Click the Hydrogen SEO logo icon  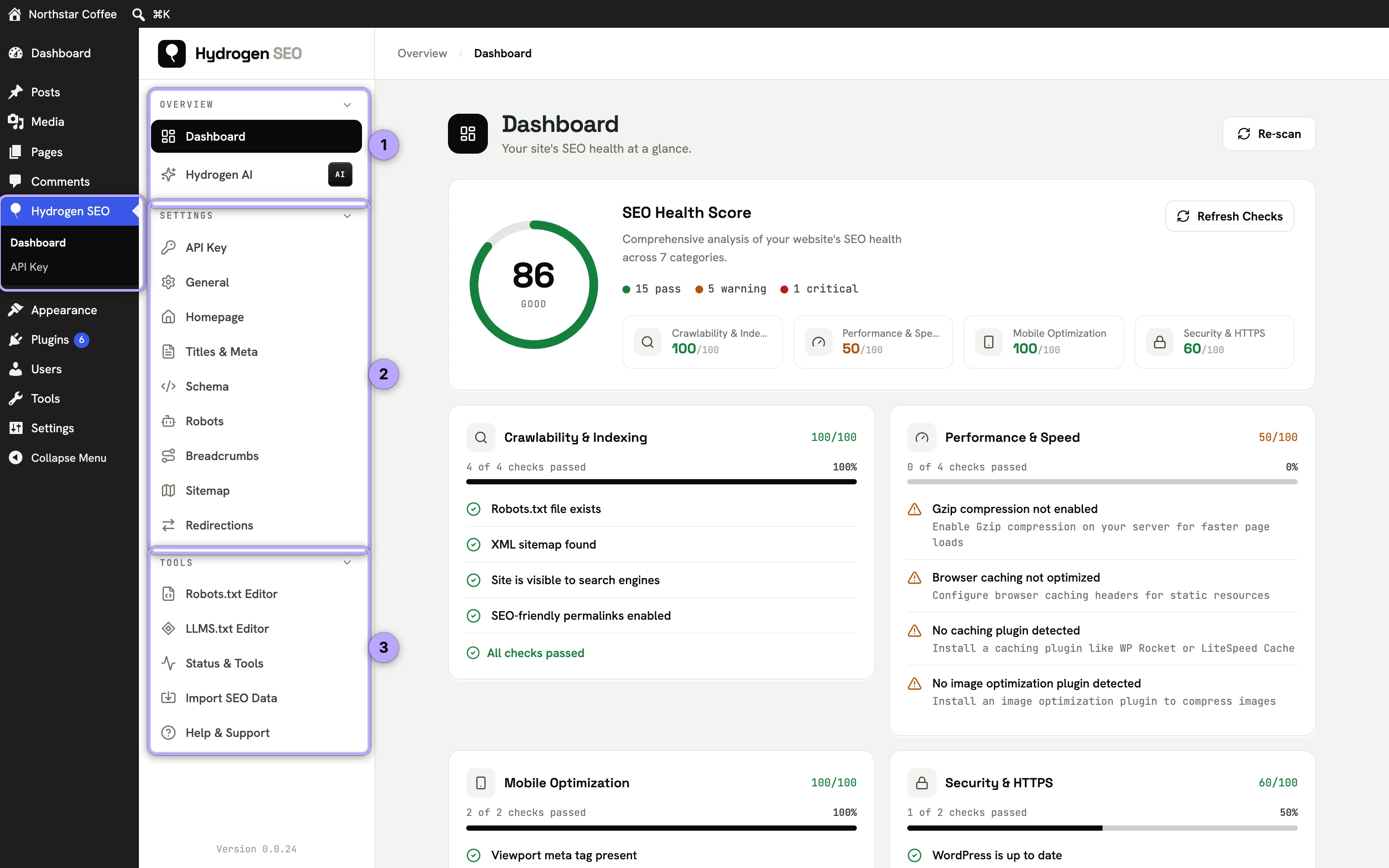point(171,53)
